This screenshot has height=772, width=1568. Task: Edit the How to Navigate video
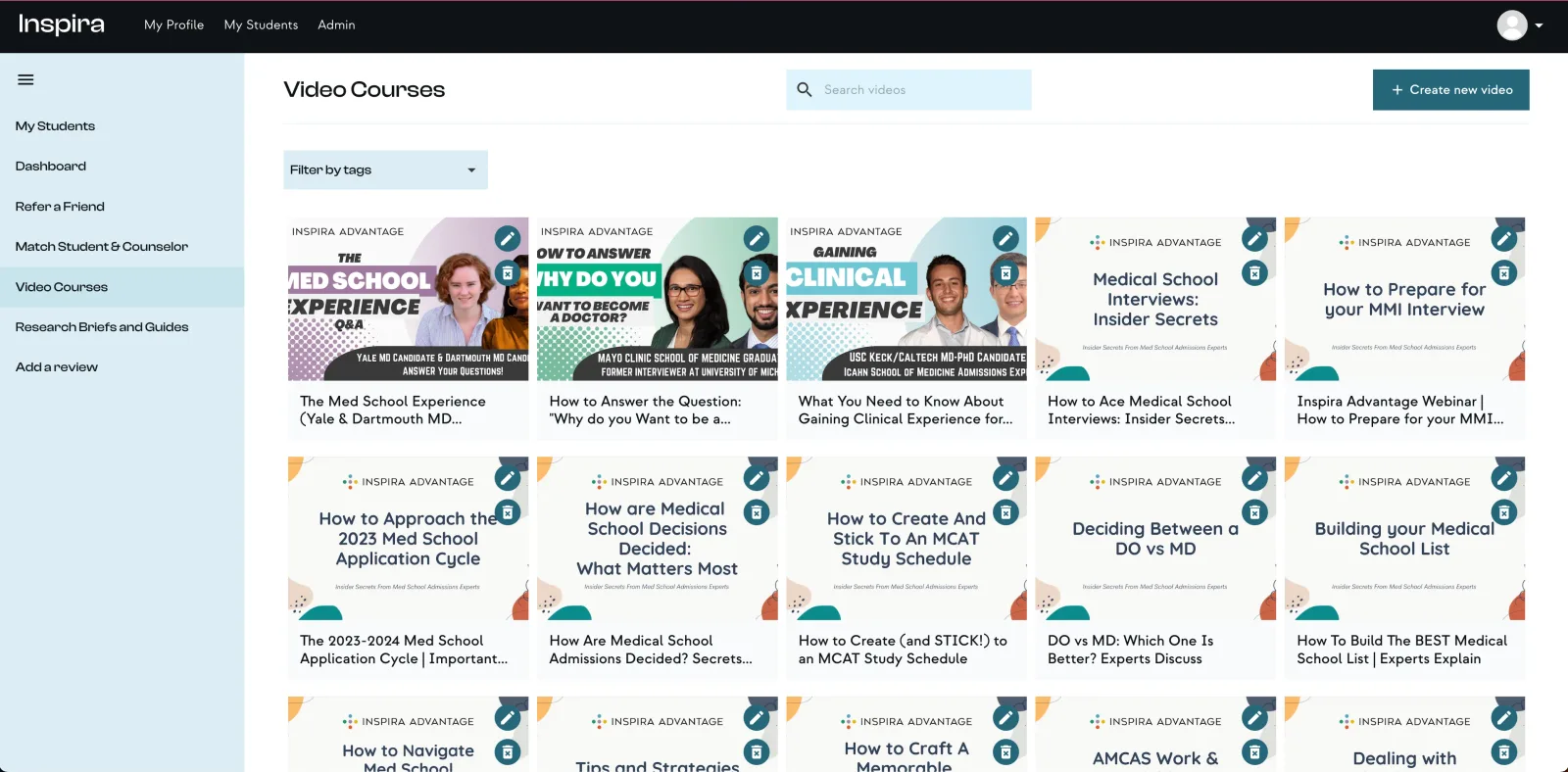[508, 718]
